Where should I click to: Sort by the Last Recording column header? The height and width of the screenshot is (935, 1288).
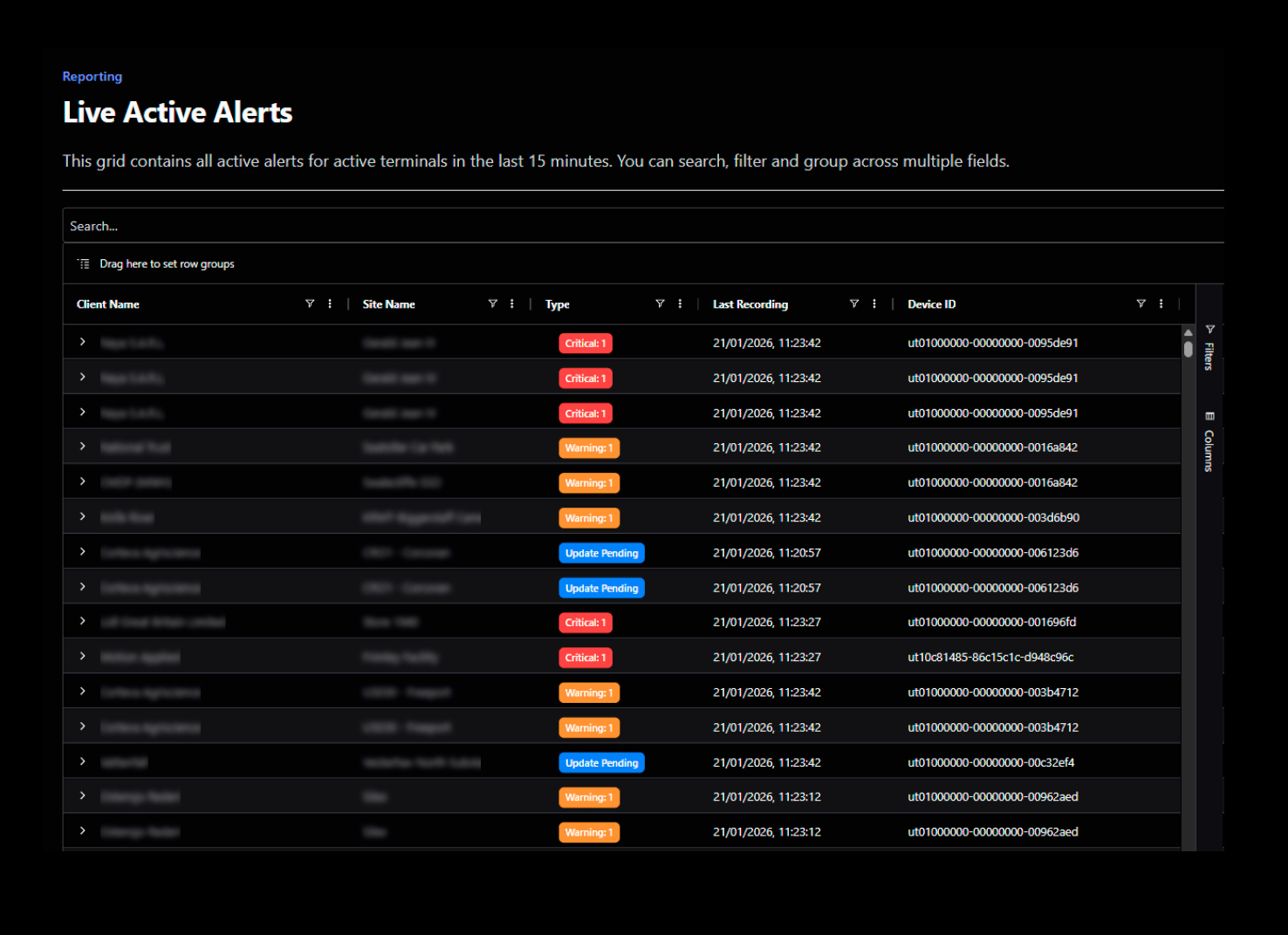point(750,304)
